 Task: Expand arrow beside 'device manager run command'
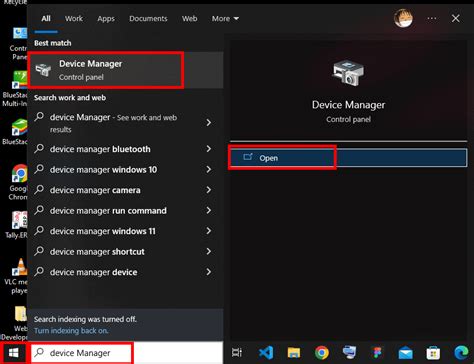pyautogui.click(x=209, y=210)
